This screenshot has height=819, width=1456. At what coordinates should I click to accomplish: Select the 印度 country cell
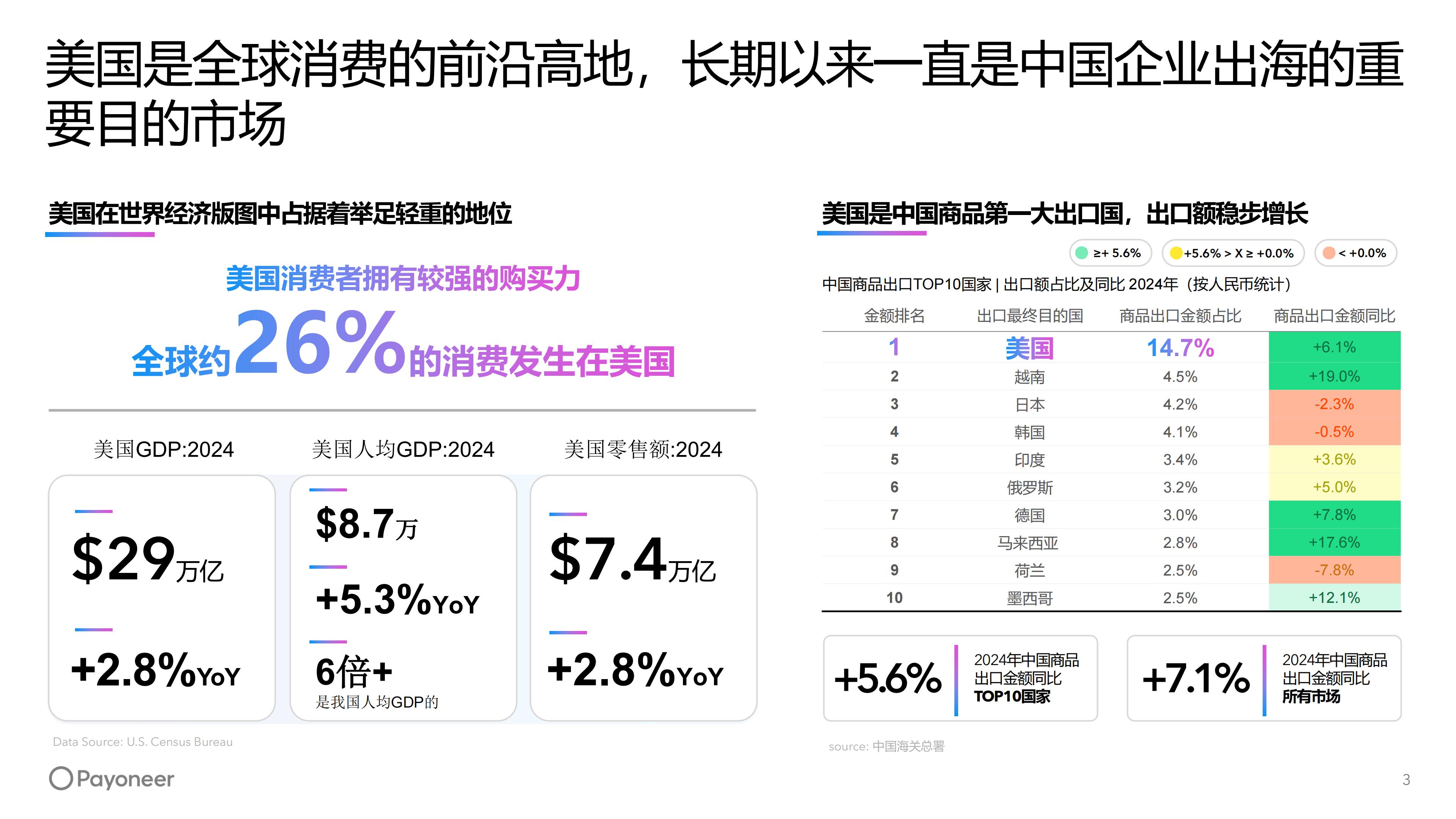1029,460
